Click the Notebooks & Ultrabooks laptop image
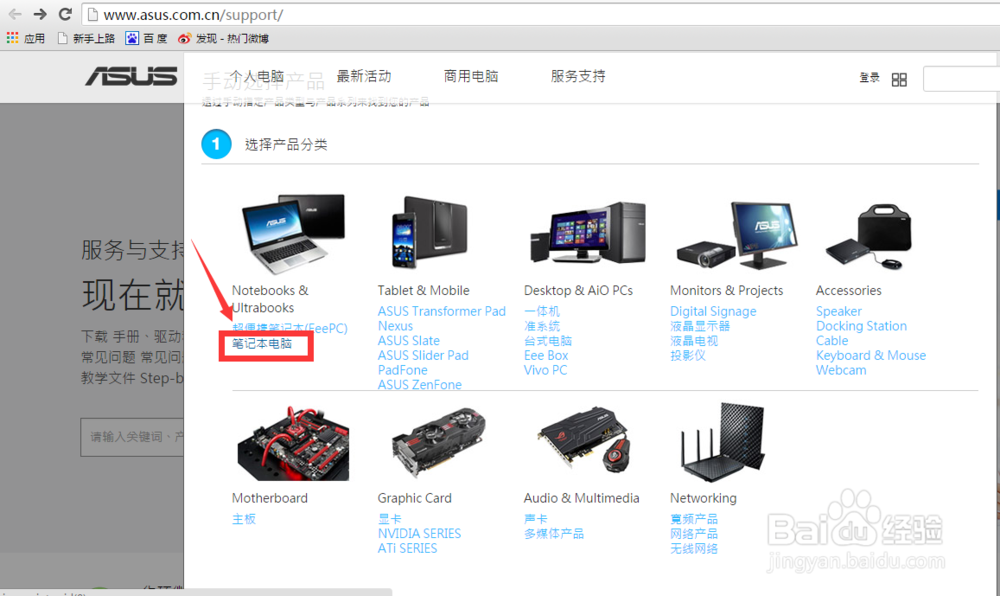The width and height of the screenshot is (1000, 596). (293, 233)
